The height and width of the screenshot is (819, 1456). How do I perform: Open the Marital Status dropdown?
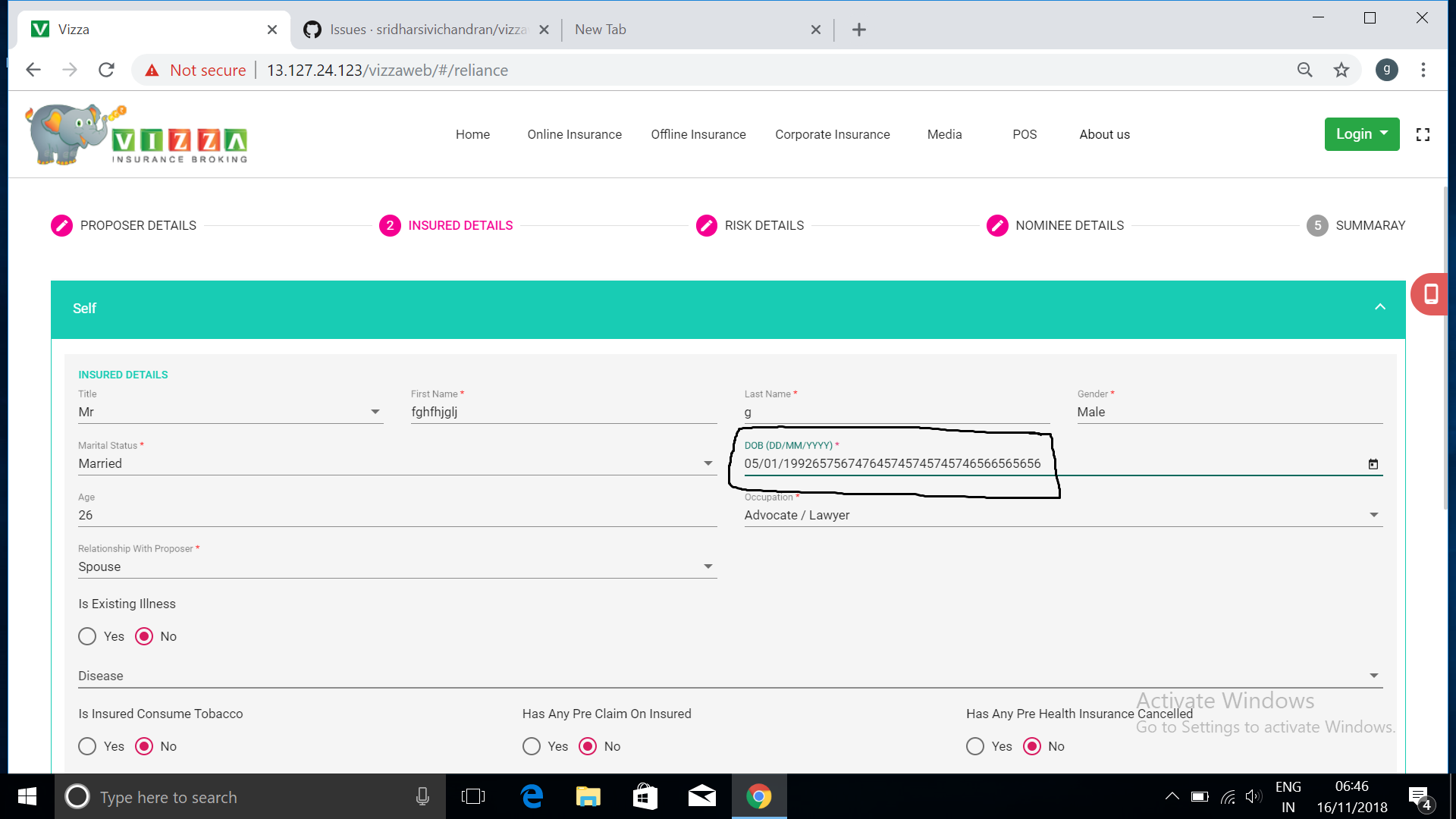[397, 463]
